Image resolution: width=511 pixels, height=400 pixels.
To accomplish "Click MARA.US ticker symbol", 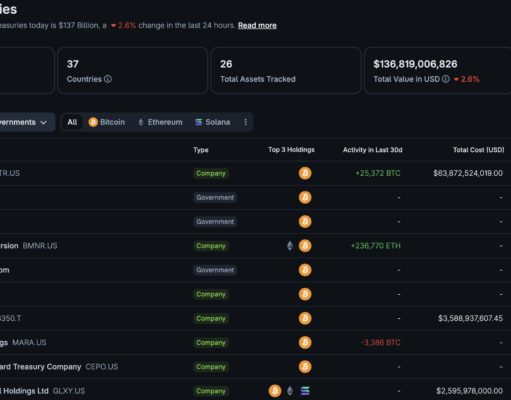I will click(29, 343).
